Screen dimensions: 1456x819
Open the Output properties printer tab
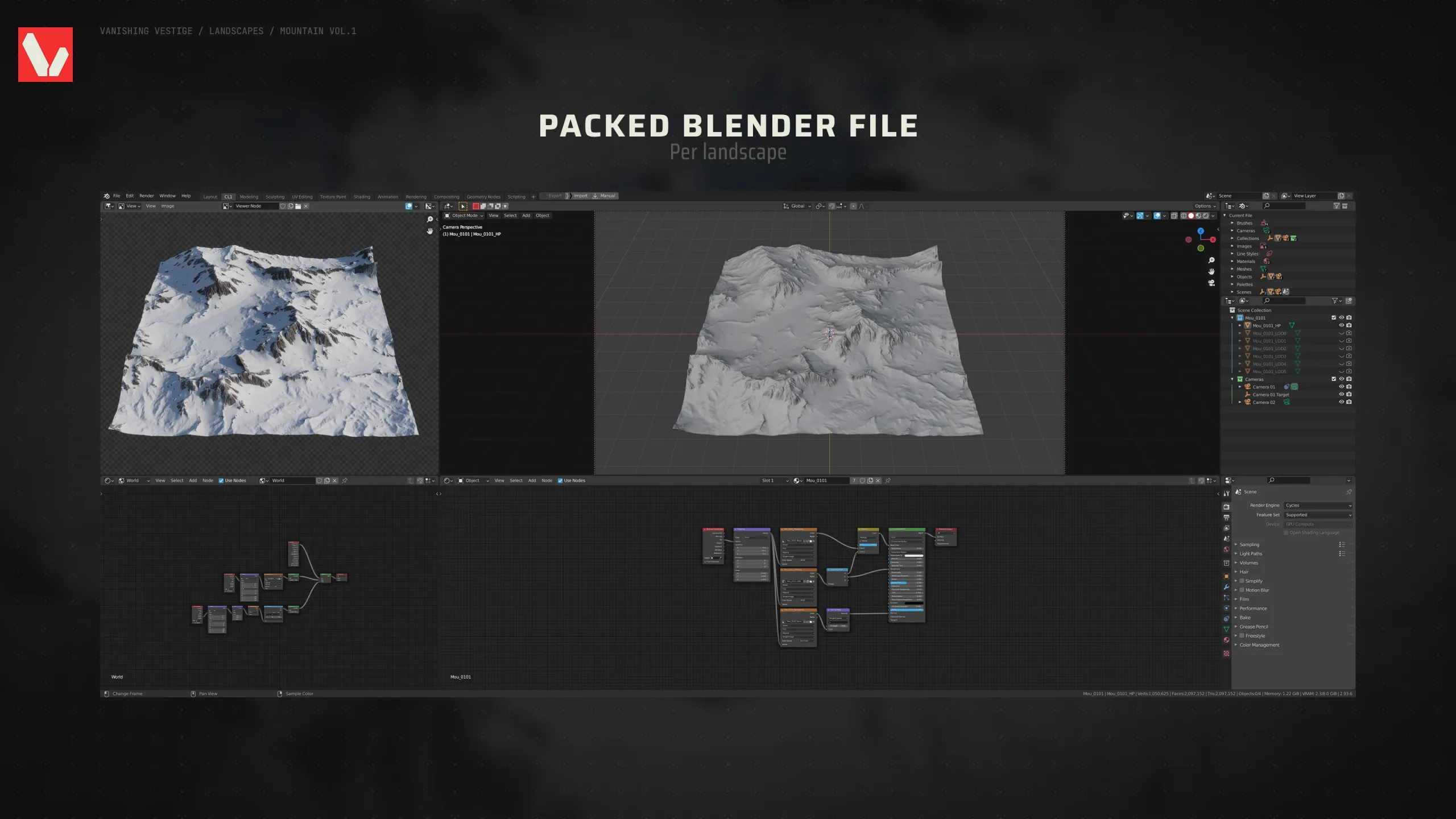click(1226, 518)
